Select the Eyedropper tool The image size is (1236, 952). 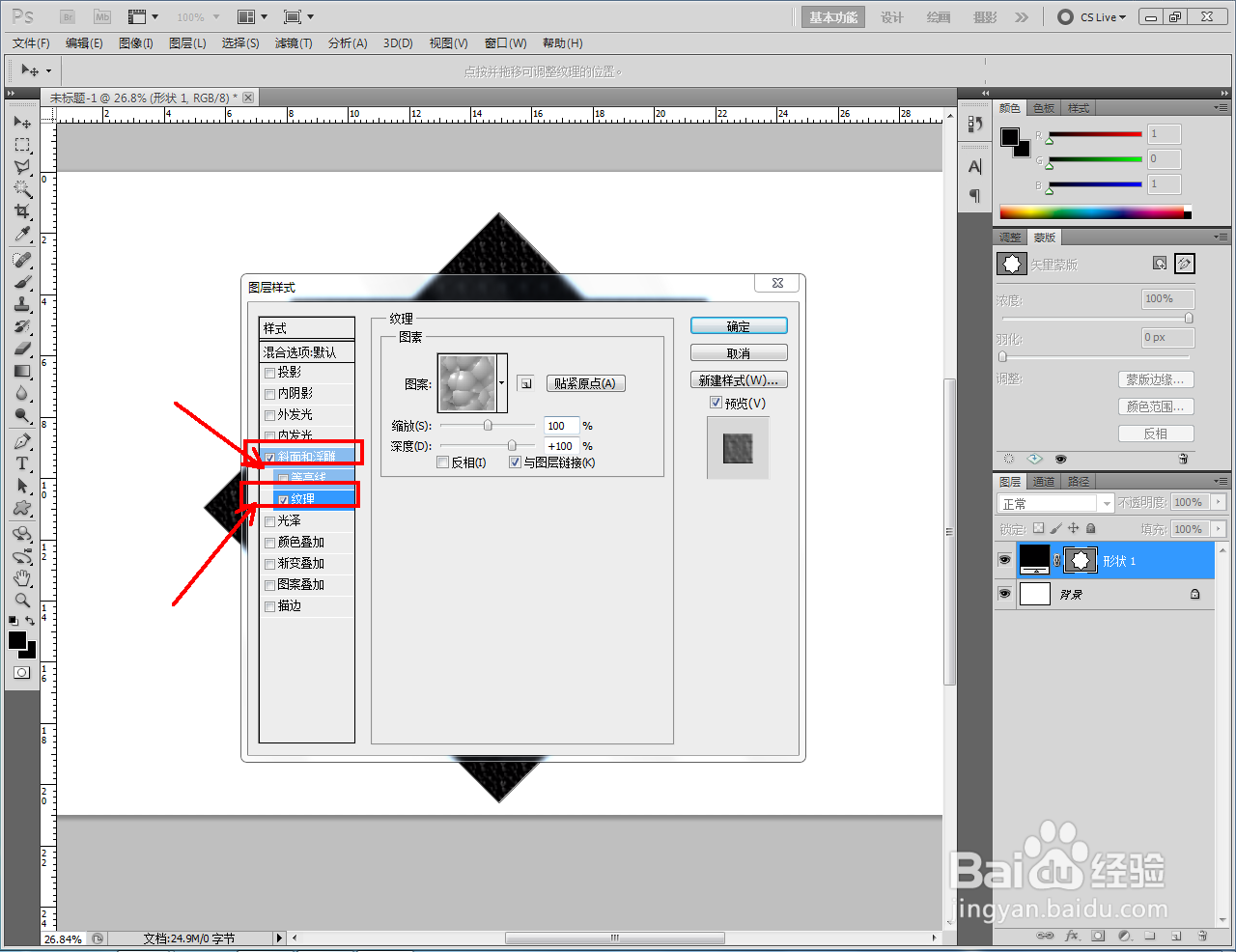pos(22,235)
